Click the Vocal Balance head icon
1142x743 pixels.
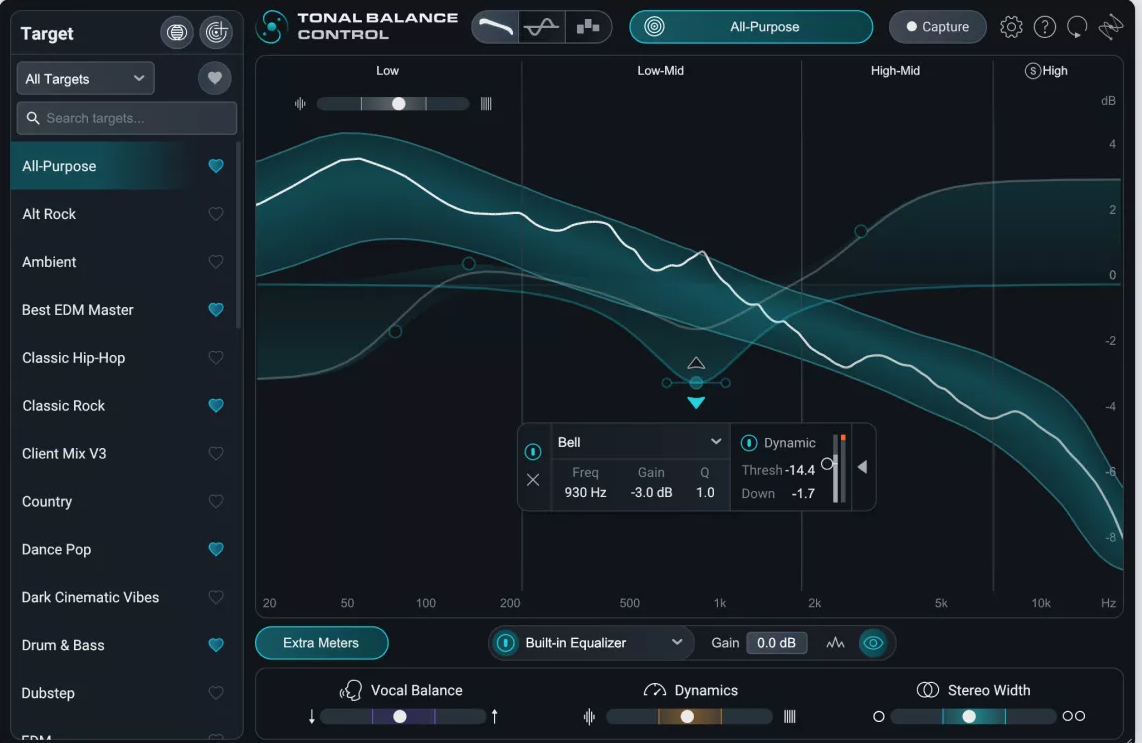point(352,689)
